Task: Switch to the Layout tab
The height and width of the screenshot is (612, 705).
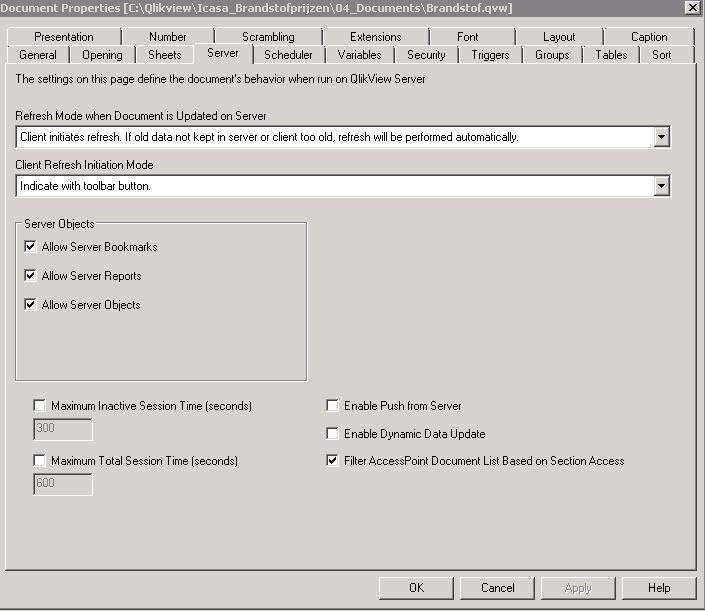Action: tap(559, 36)
